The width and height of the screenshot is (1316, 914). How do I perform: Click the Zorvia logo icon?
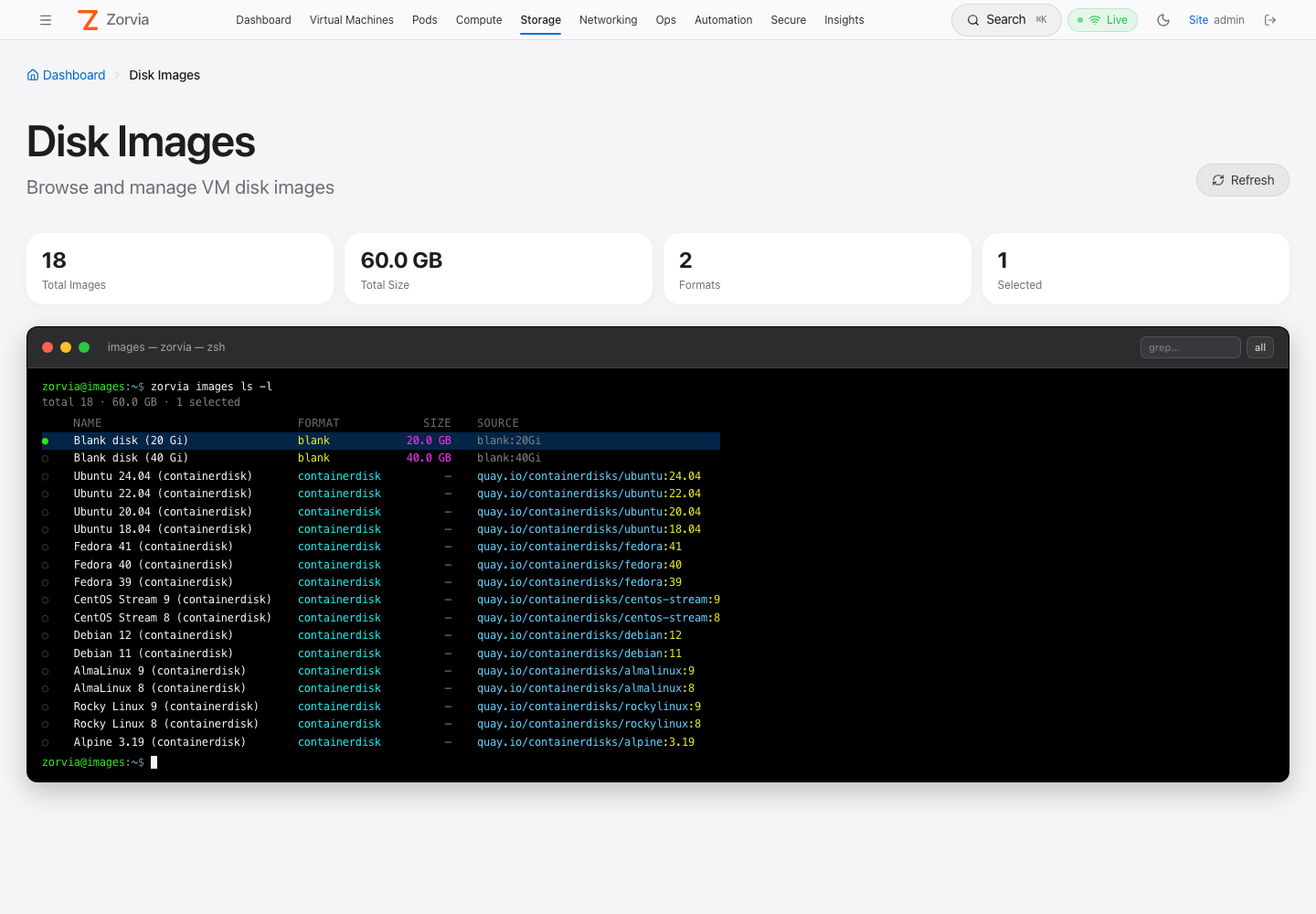coord(88,20)
